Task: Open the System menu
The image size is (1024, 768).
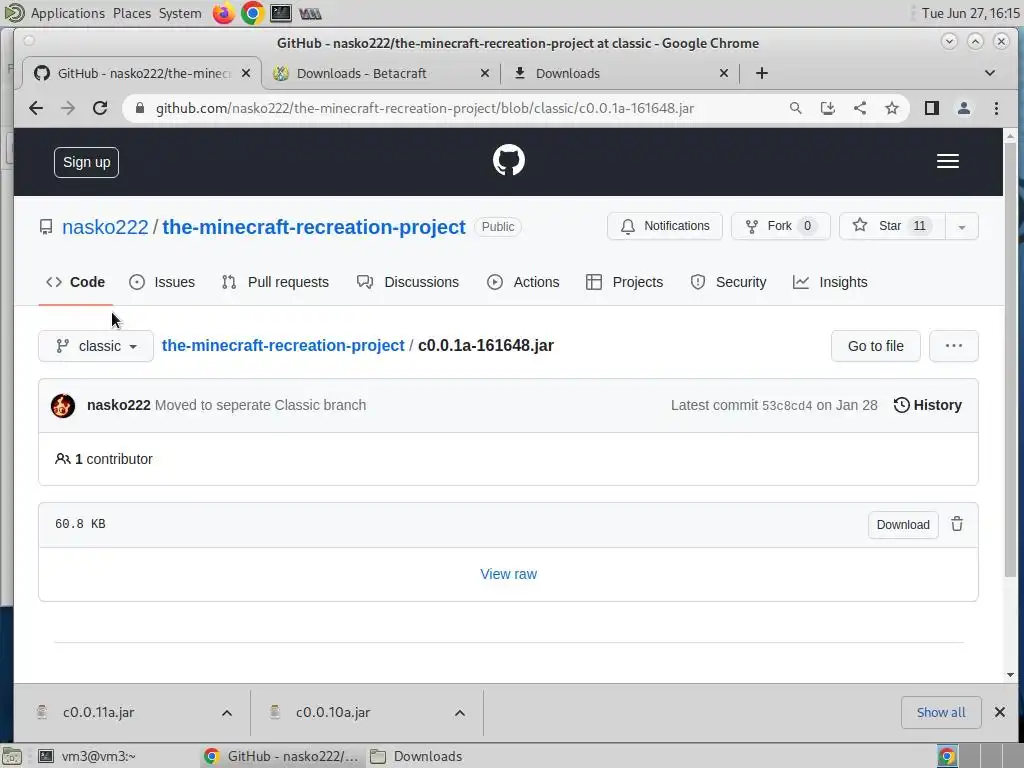Action: pyautogui.click(x=180, y=13)
